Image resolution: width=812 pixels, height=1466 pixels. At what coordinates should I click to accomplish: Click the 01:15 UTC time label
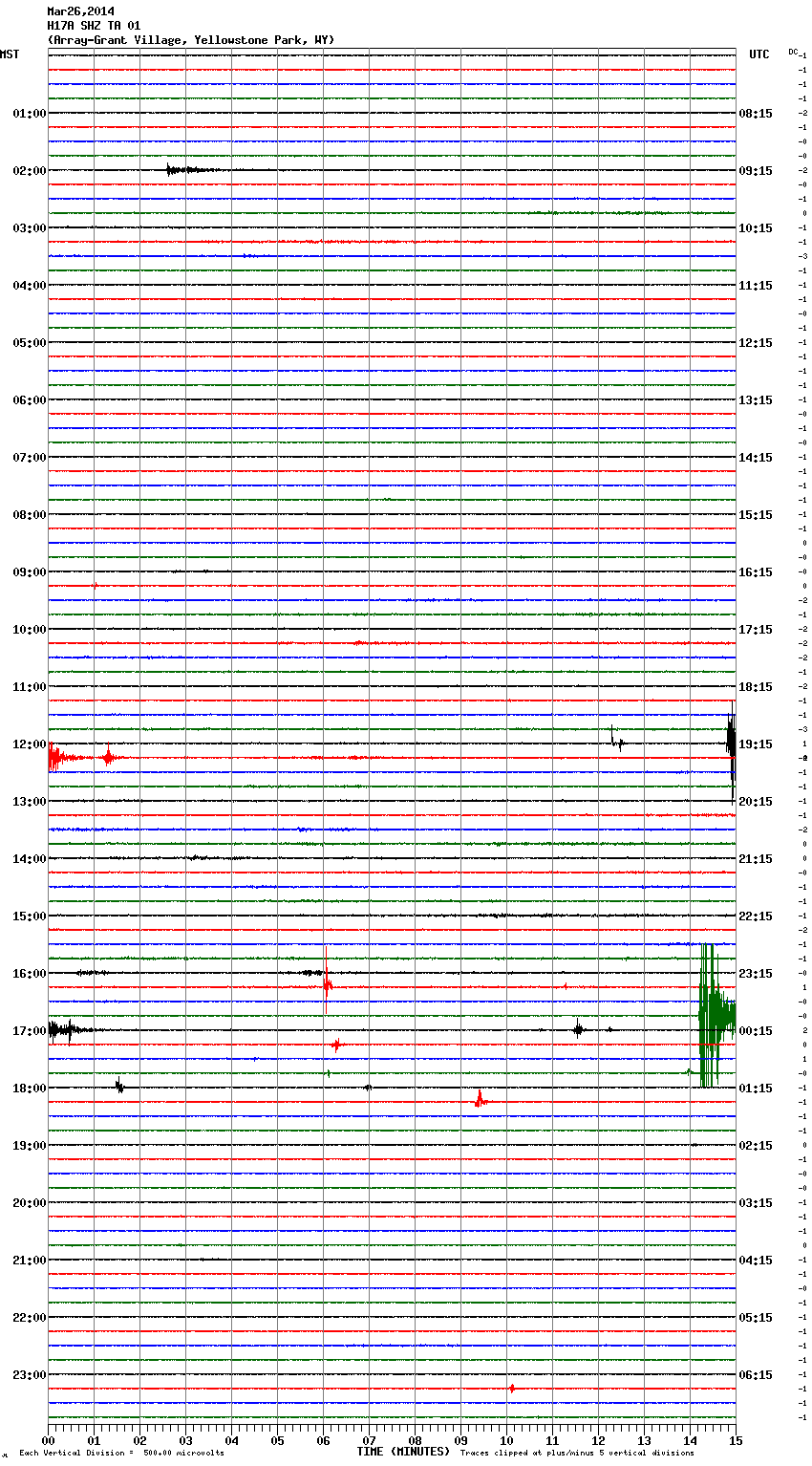pos(756,1089)
